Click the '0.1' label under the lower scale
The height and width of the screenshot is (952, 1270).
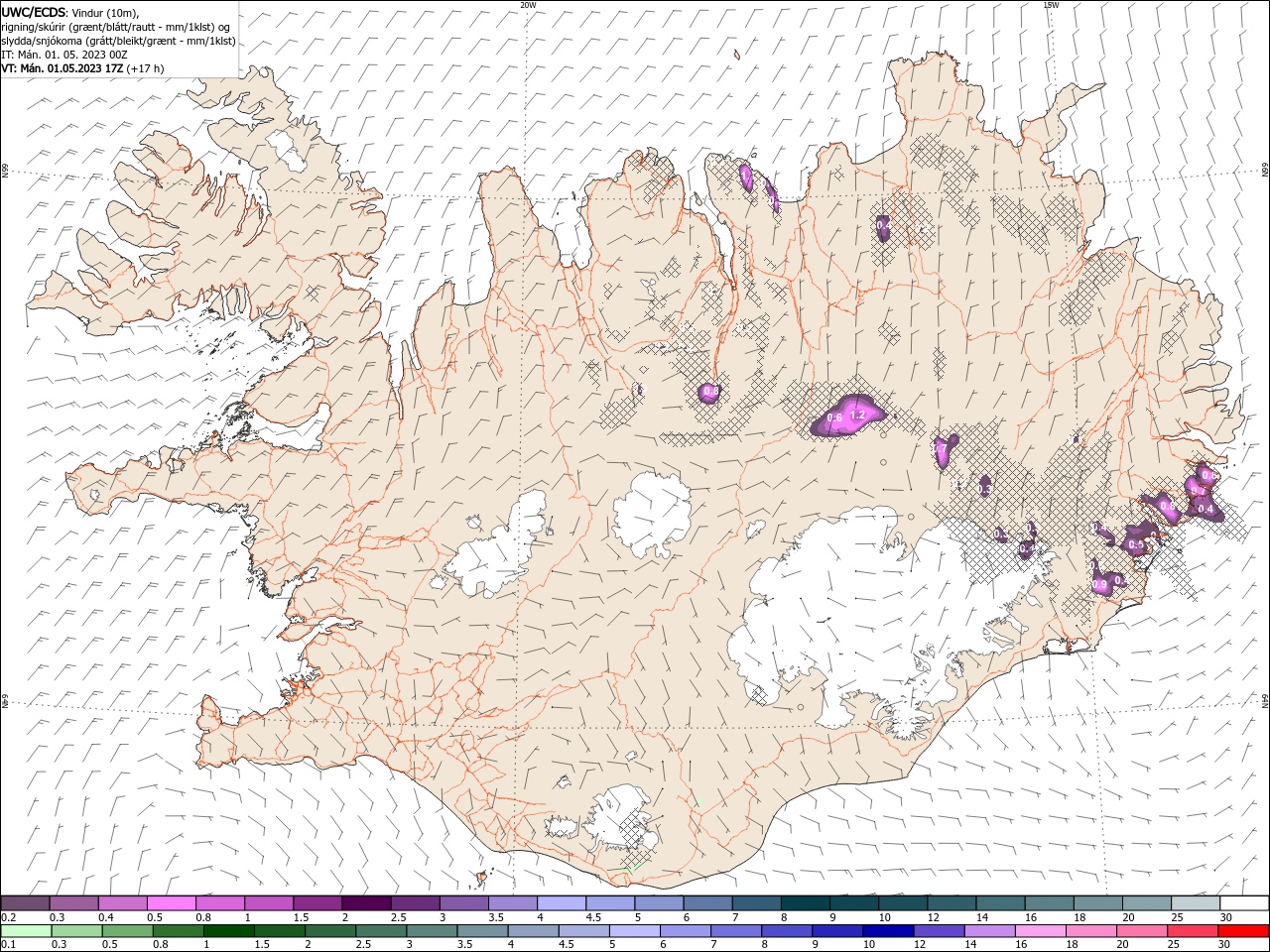pyautogui.click(x=8, y=945)
